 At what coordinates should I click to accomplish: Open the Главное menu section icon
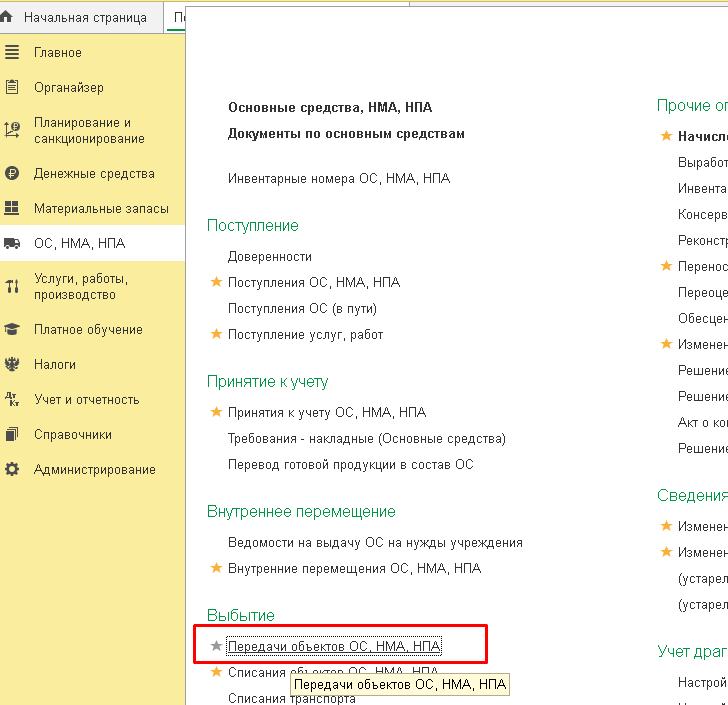tap(12, 52)
